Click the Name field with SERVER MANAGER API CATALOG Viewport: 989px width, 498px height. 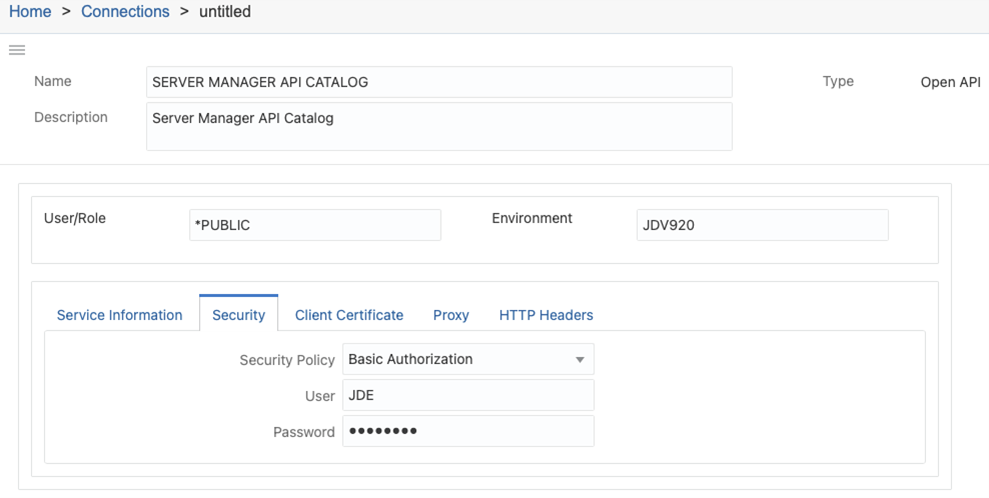click(x=439, y=82)
